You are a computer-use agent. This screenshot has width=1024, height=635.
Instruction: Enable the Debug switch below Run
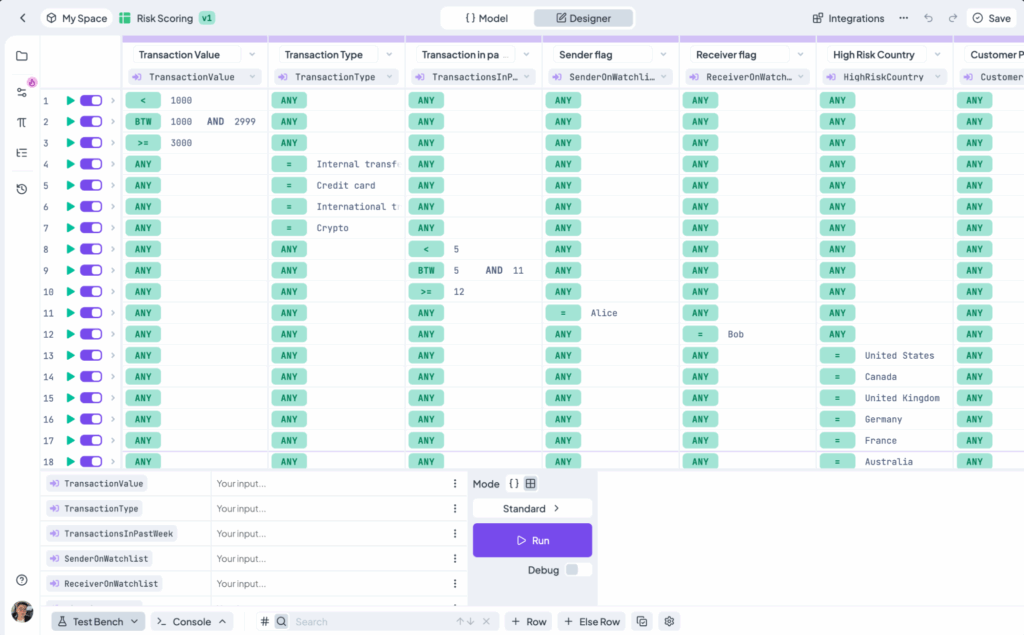click(x=572, y=570)
